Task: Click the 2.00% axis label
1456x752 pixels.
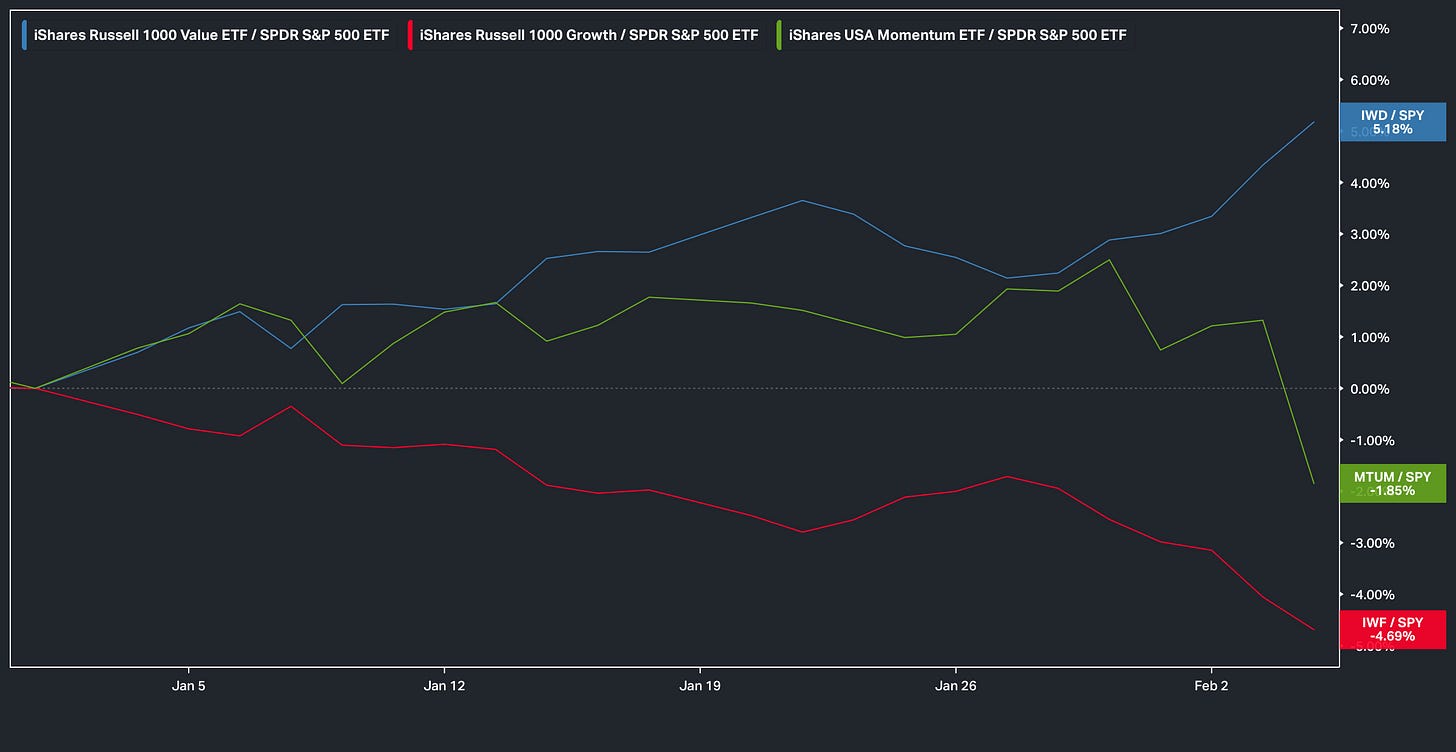Action: click(1369, 286)
